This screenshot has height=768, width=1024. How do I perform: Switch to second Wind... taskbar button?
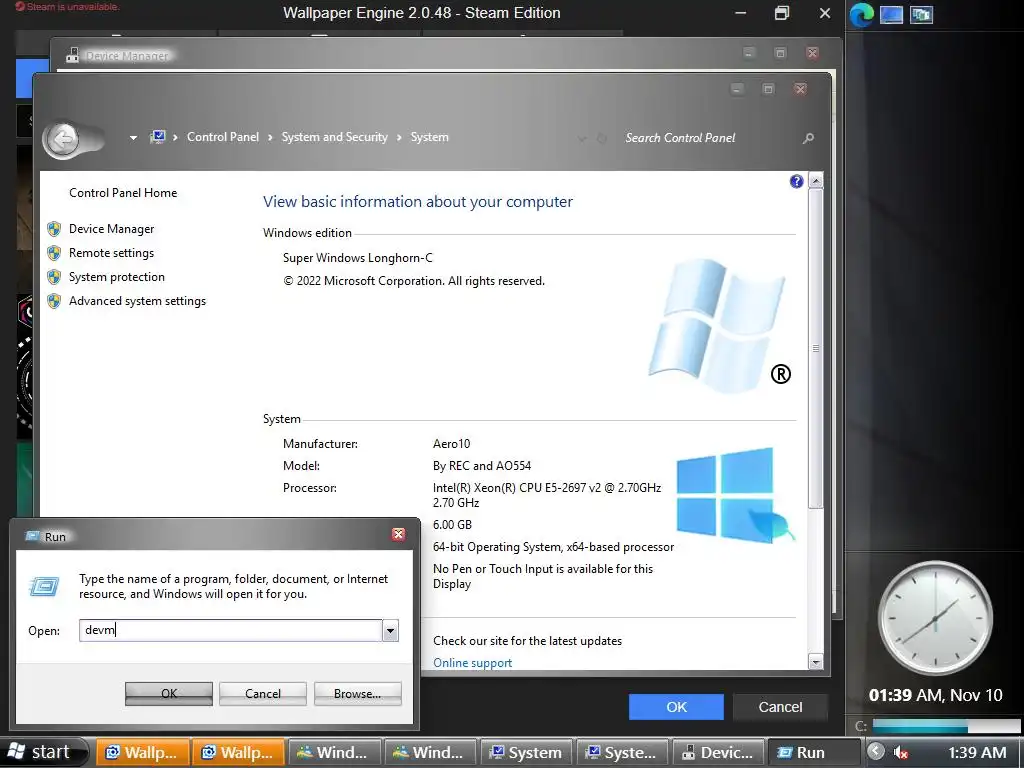tap(430, 752)
